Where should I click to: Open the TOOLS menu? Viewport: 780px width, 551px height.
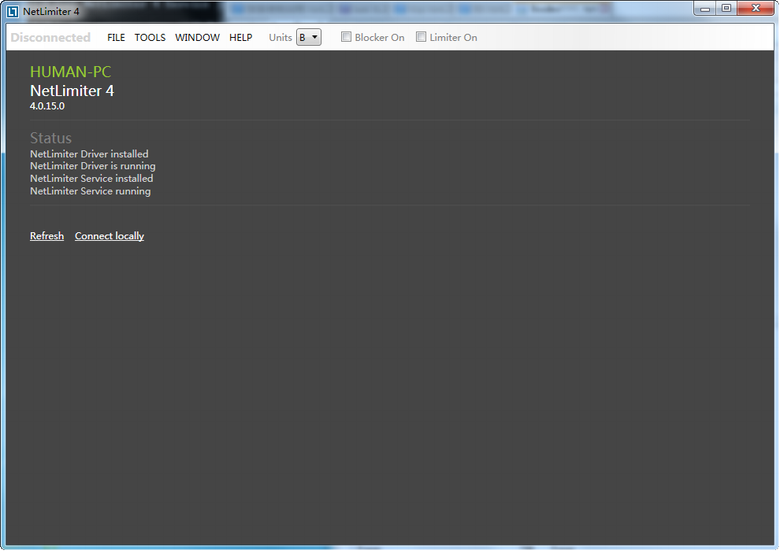(150, 37)
